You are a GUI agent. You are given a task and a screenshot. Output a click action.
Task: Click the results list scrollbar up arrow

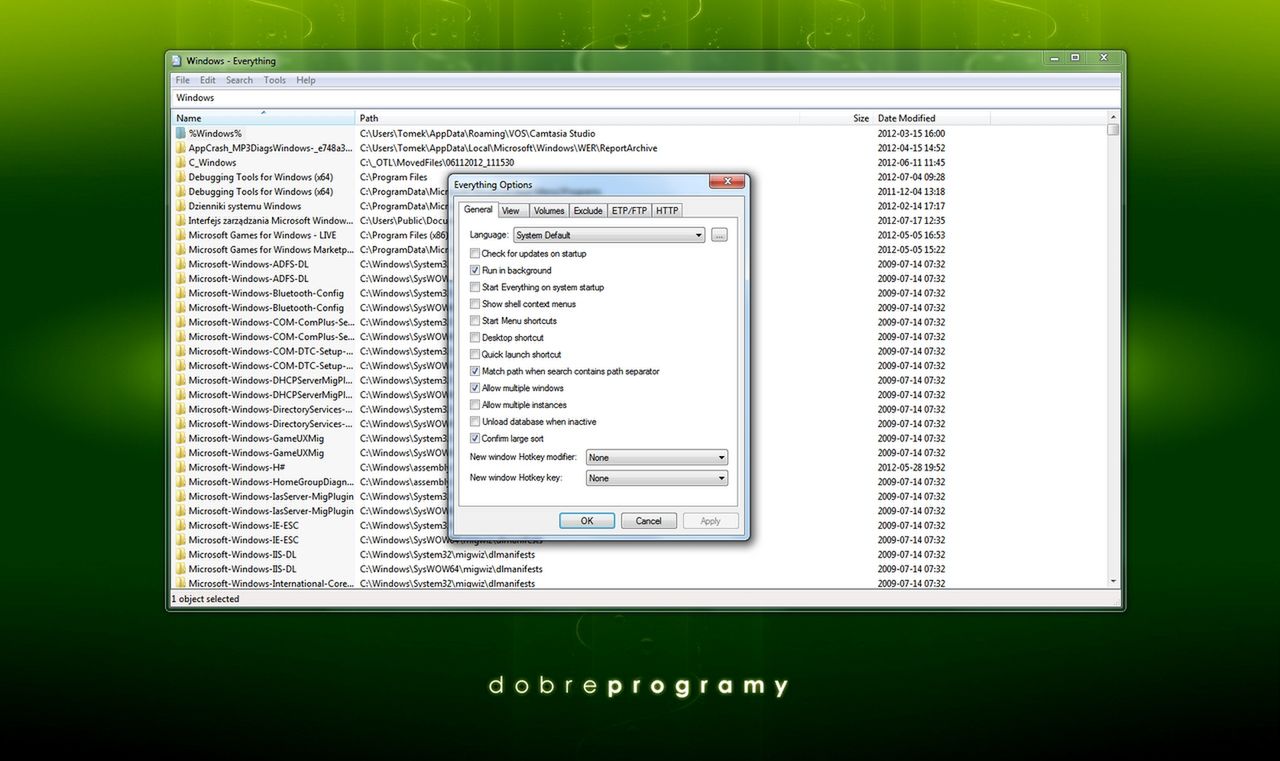click(x=1113, y=118)
